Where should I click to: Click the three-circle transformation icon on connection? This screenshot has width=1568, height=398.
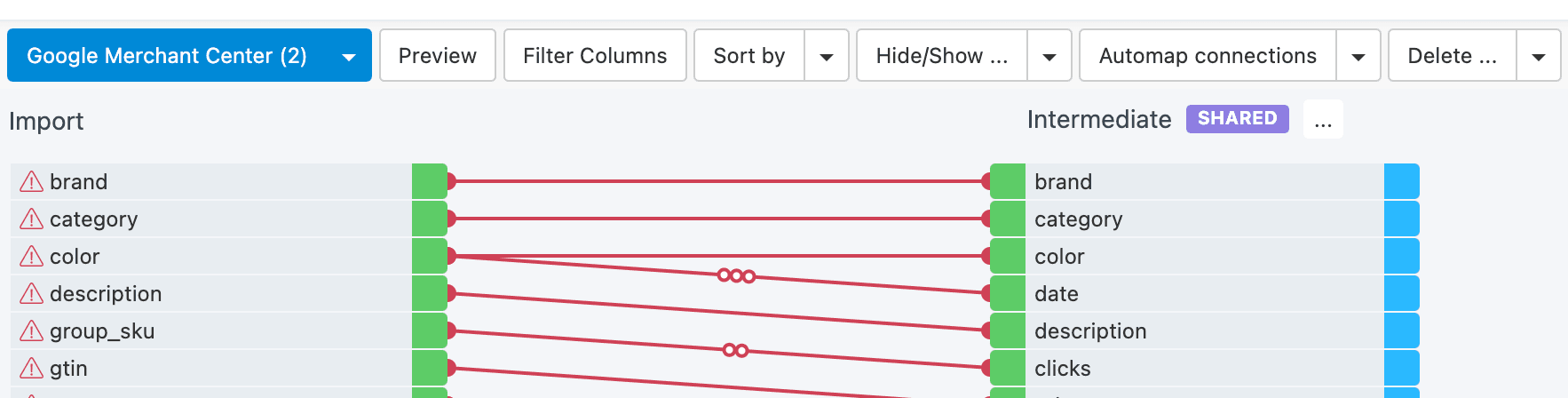[x=736, y=275]
